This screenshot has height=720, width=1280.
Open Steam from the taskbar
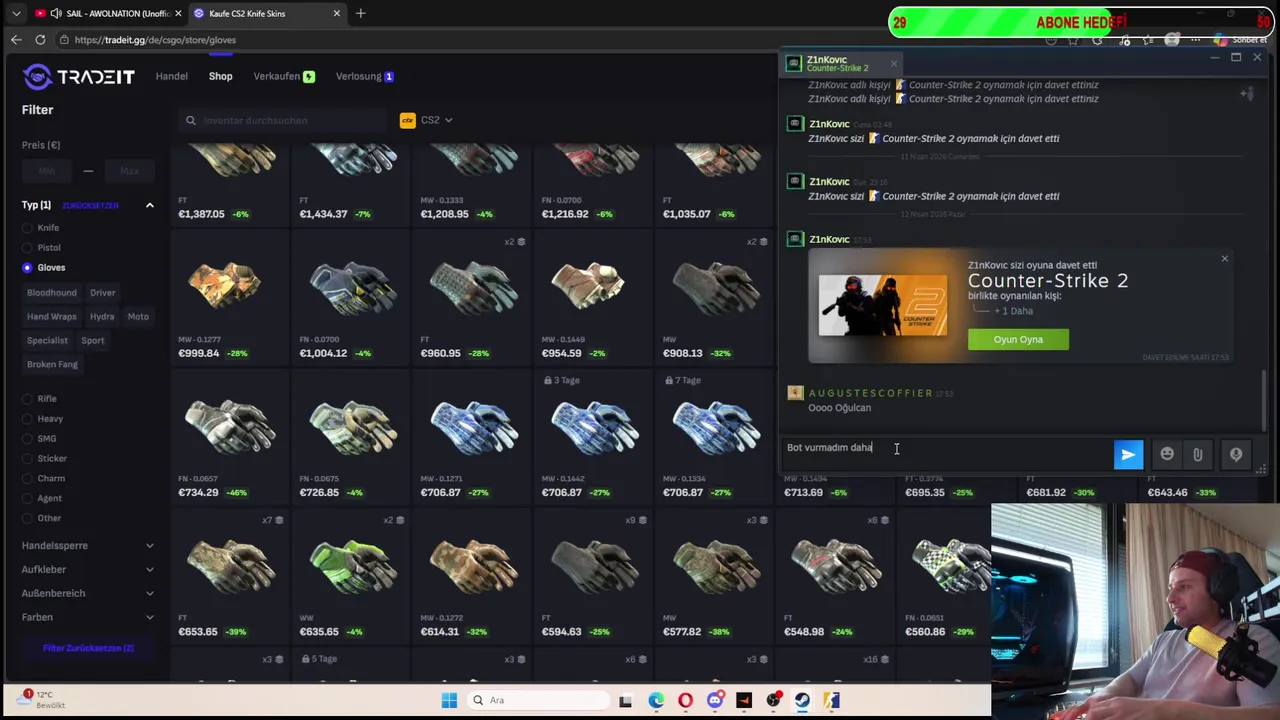[x=802, y=700]
